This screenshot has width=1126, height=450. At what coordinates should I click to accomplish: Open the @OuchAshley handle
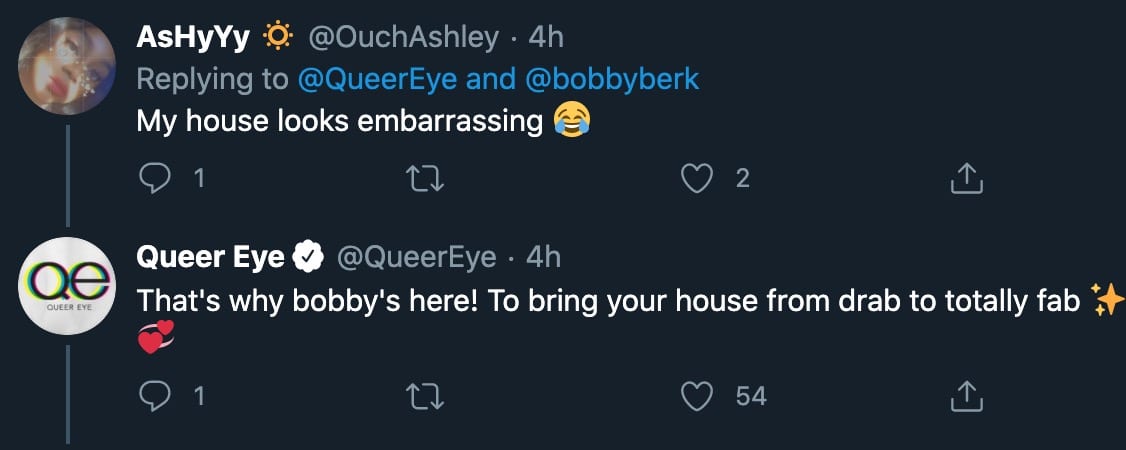click(404, 37)
